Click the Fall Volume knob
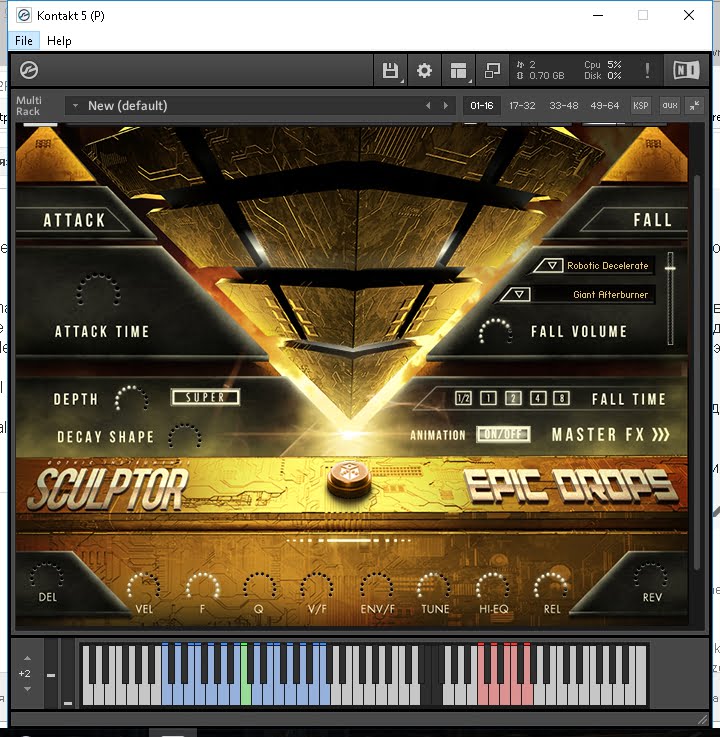This screenshot has width=720, height=737. point(495,332)
